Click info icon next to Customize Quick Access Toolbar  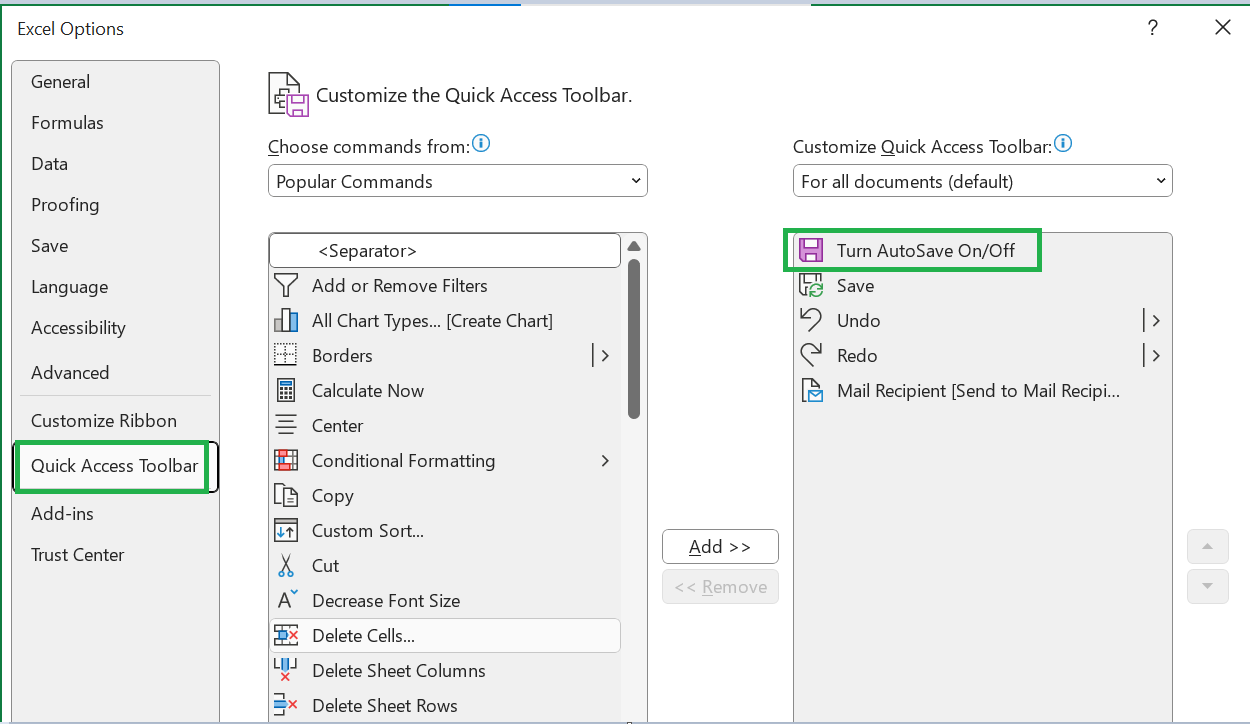[x=1063, y=144]
